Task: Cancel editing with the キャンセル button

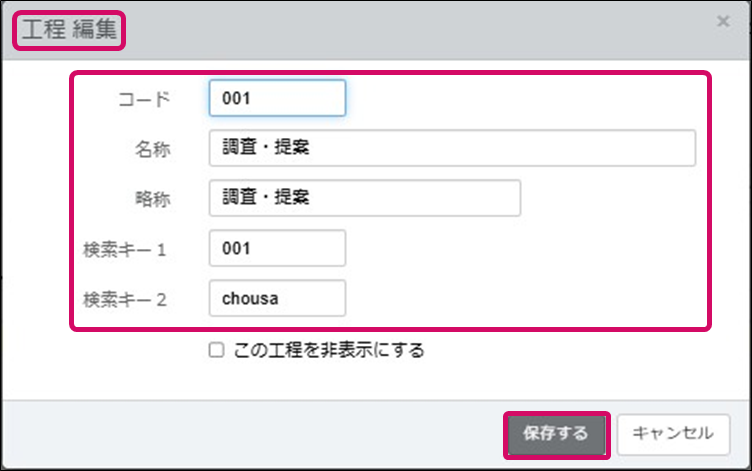Action: click(672, 434)
